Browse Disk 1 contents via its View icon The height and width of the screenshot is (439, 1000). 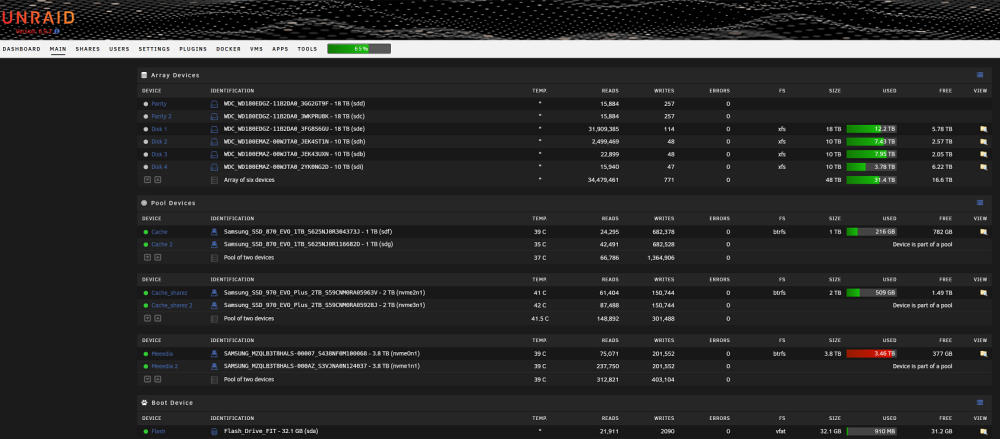click(983, 129)
